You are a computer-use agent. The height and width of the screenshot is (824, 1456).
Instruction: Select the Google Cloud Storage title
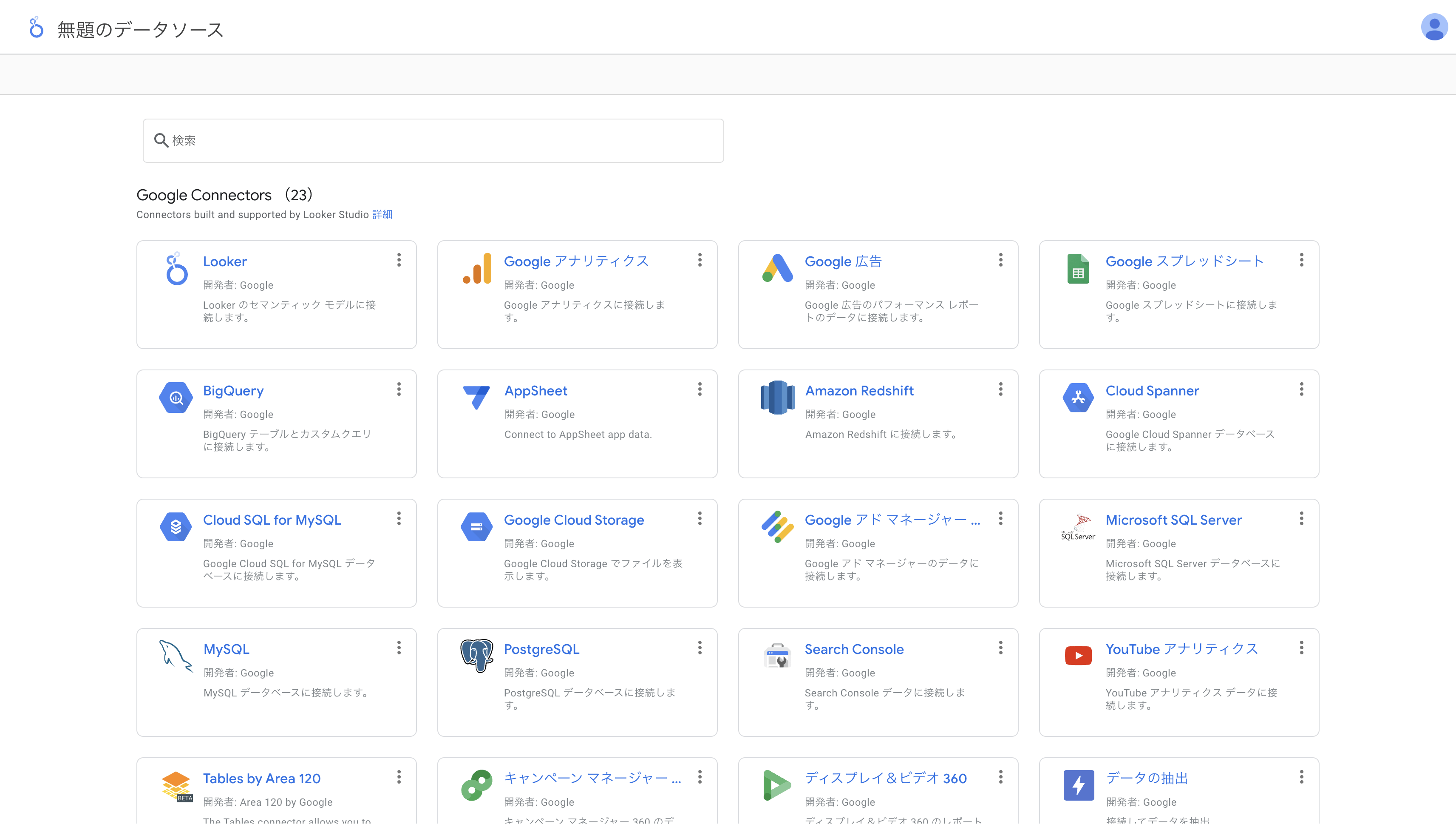coord(574,520)
